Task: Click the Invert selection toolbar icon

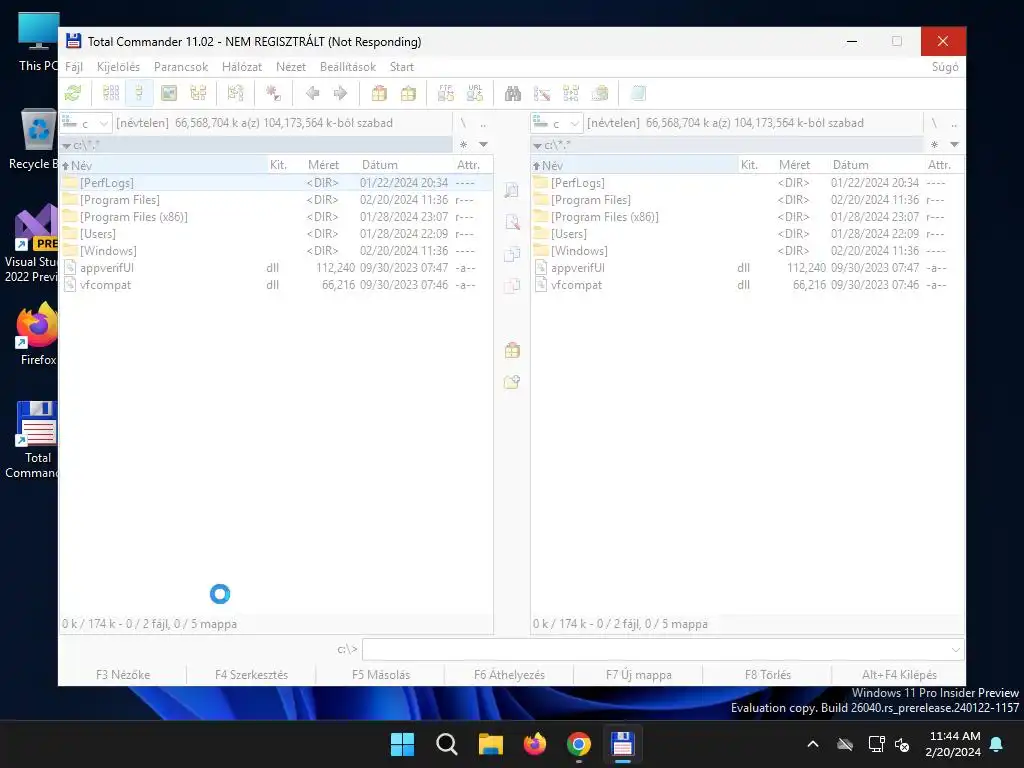Action: [x=235, y=93]
